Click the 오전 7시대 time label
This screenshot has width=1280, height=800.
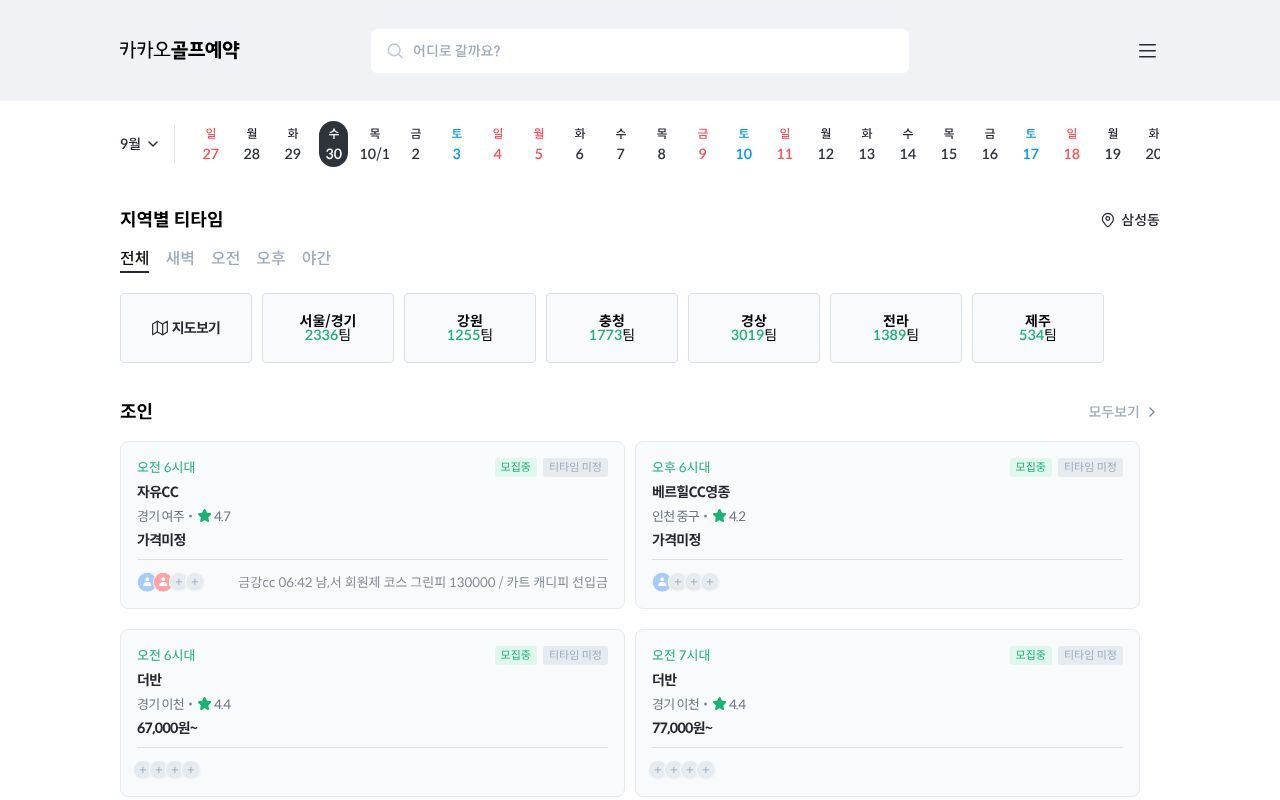pyautogui.click(x=681, y=655)
